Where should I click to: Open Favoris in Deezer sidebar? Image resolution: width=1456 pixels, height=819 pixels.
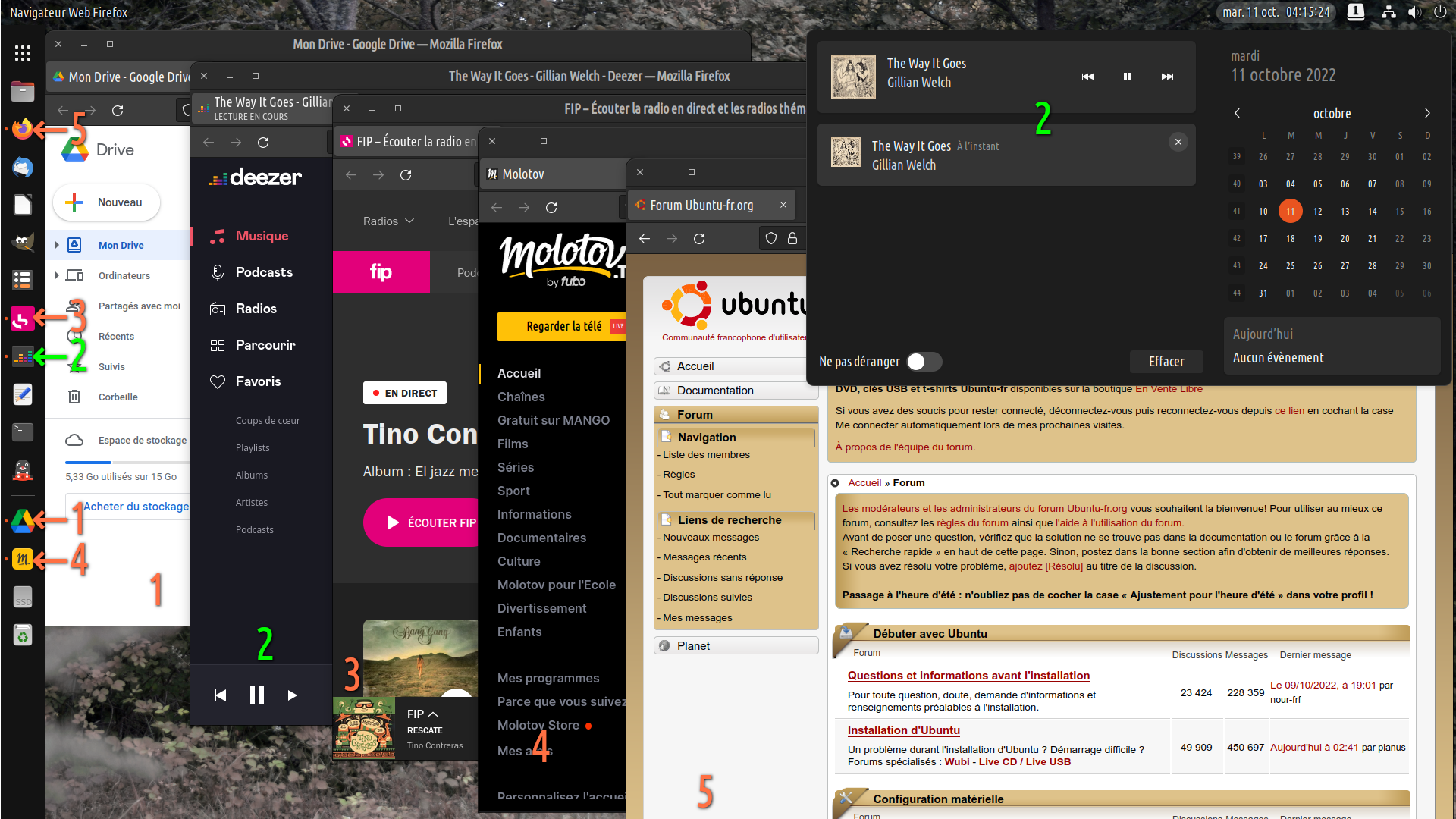pos(258,381)
